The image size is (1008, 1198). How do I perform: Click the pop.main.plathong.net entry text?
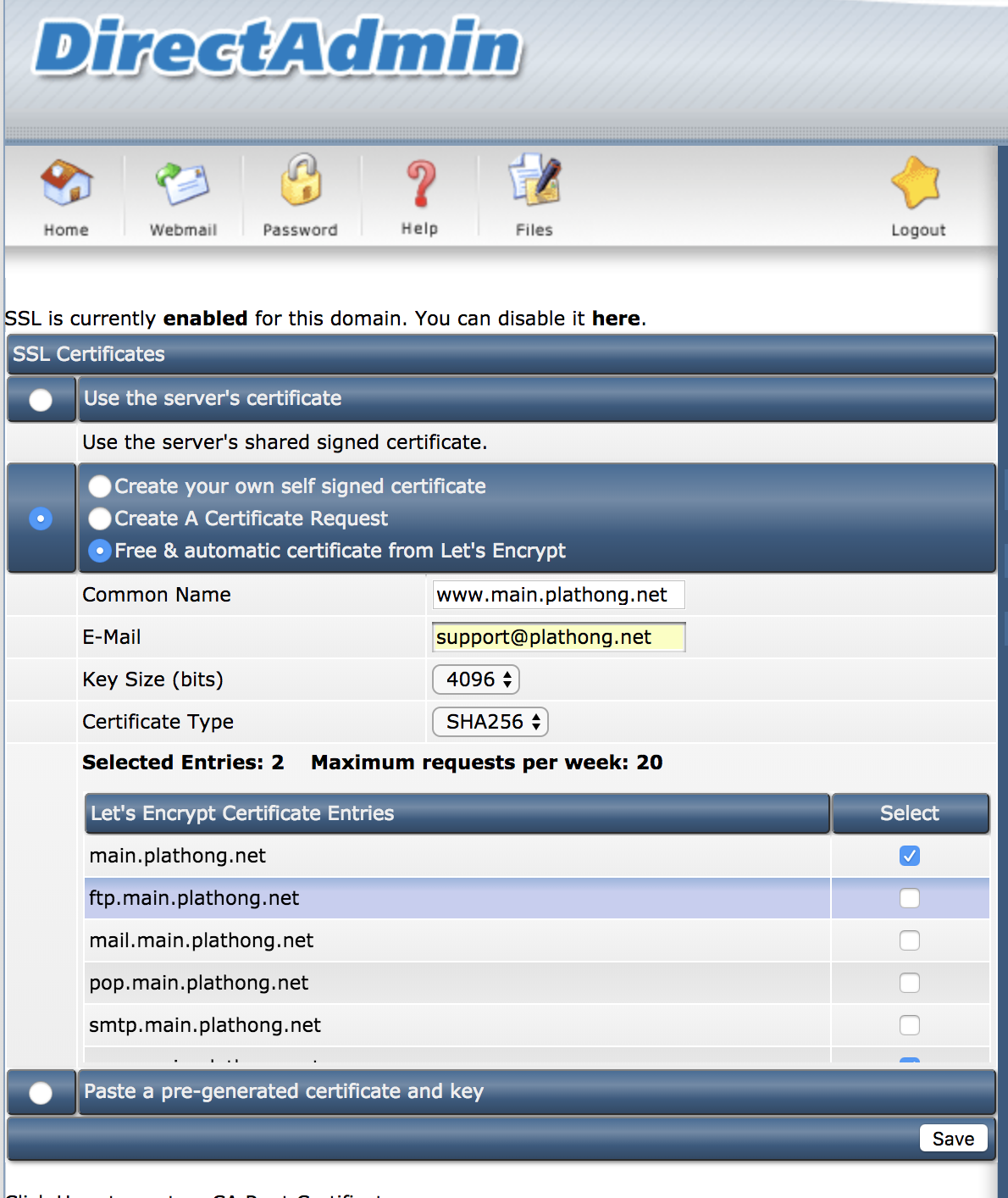coord(199,983)
